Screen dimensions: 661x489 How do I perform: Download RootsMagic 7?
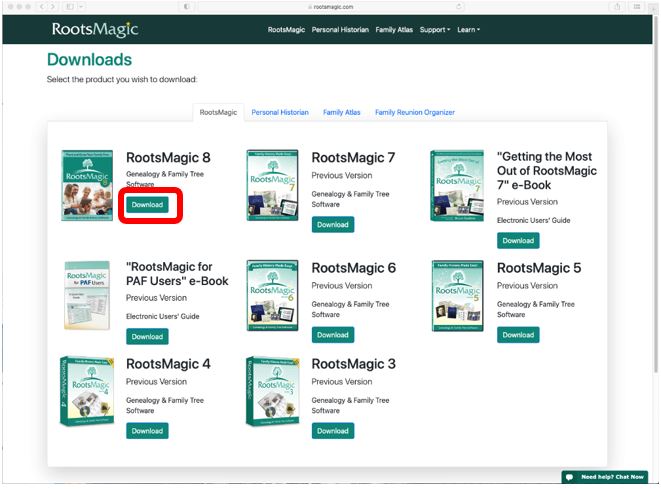(x=333, y=225)
